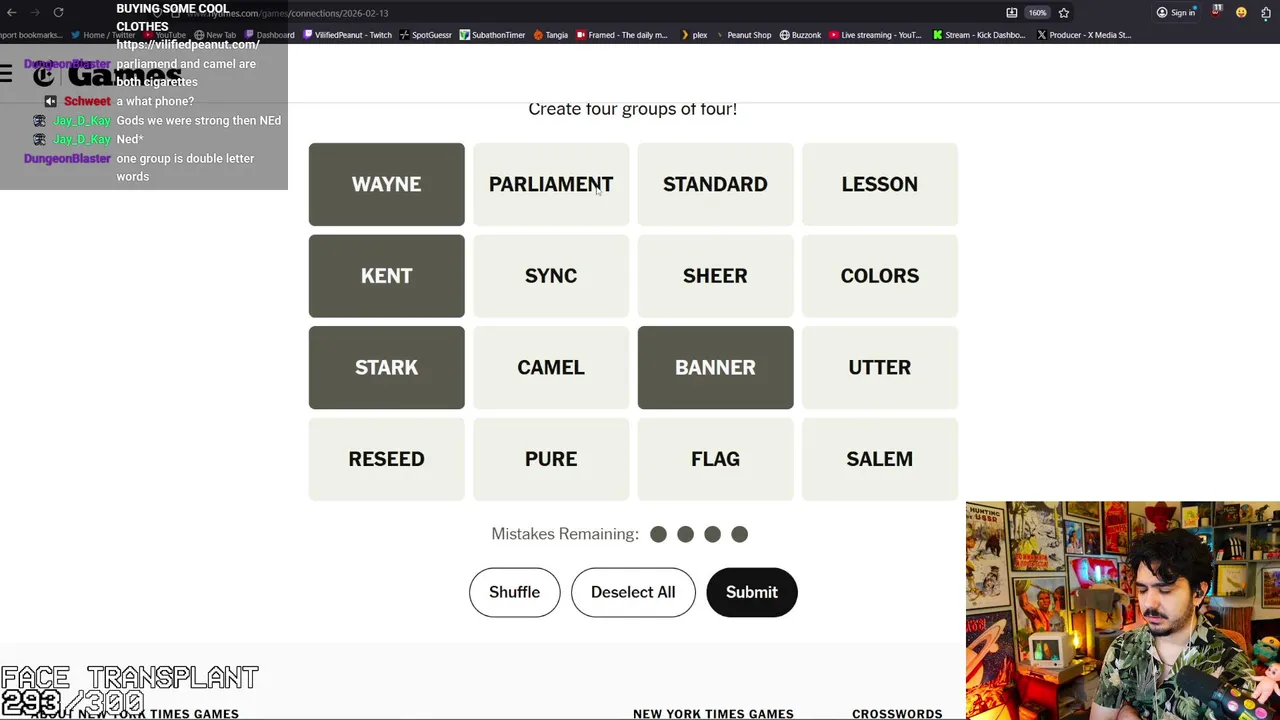Select the SYNC tile
Viewport: 1280px width, 720px height.
551,276
